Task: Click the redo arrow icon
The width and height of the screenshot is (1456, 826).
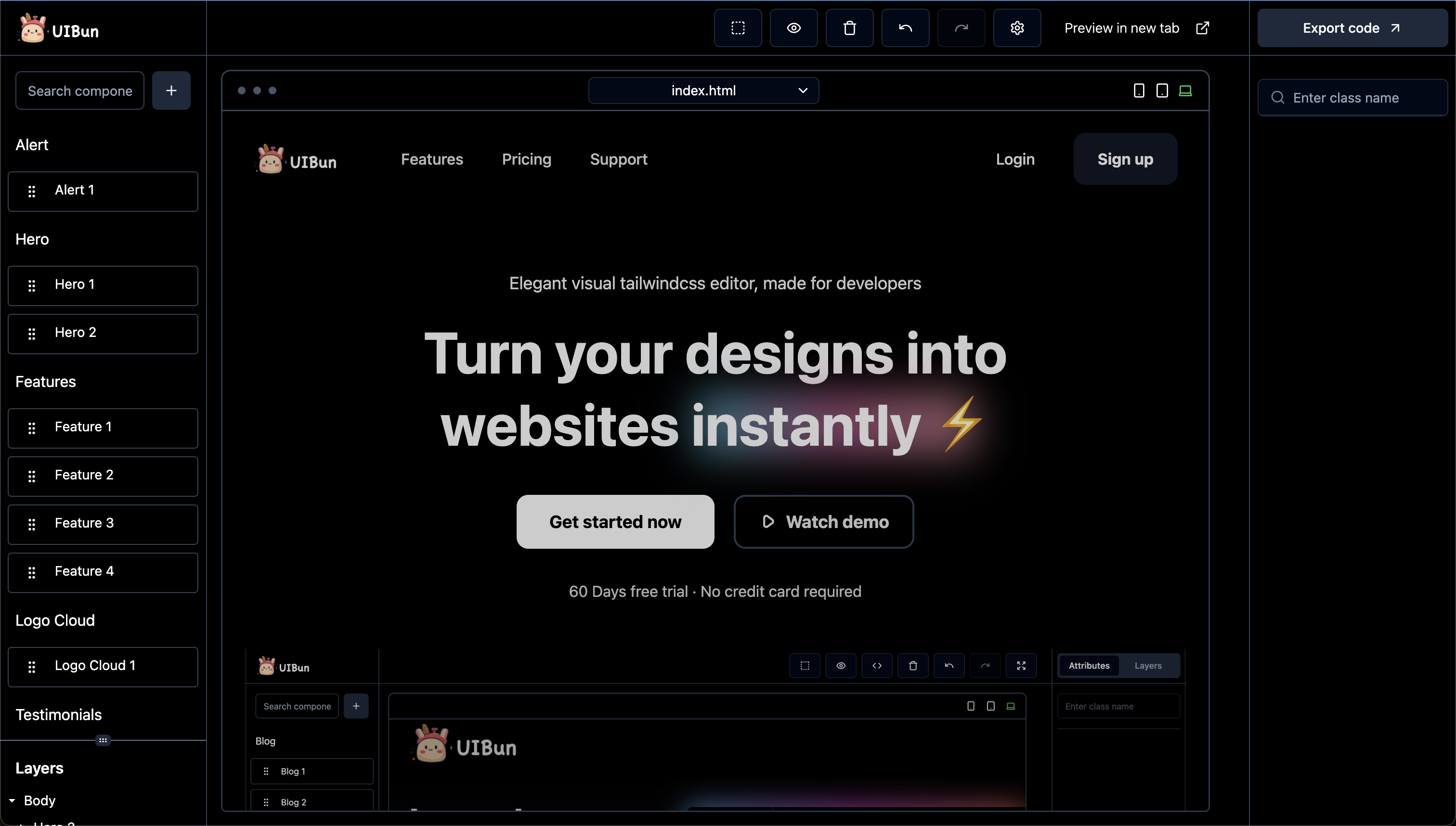Action: pyautogui.click(x=961, y=28)
